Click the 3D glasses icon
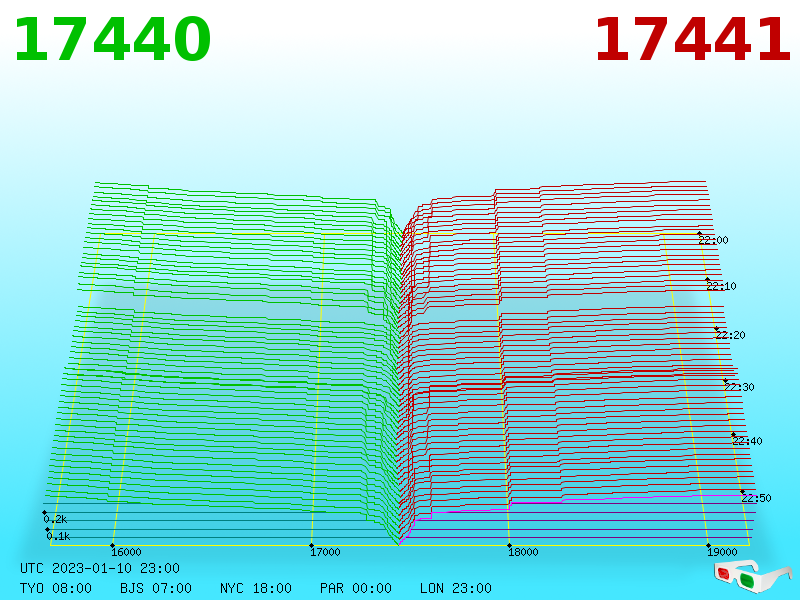Screen dimensions: 800x600 [752, 576]
